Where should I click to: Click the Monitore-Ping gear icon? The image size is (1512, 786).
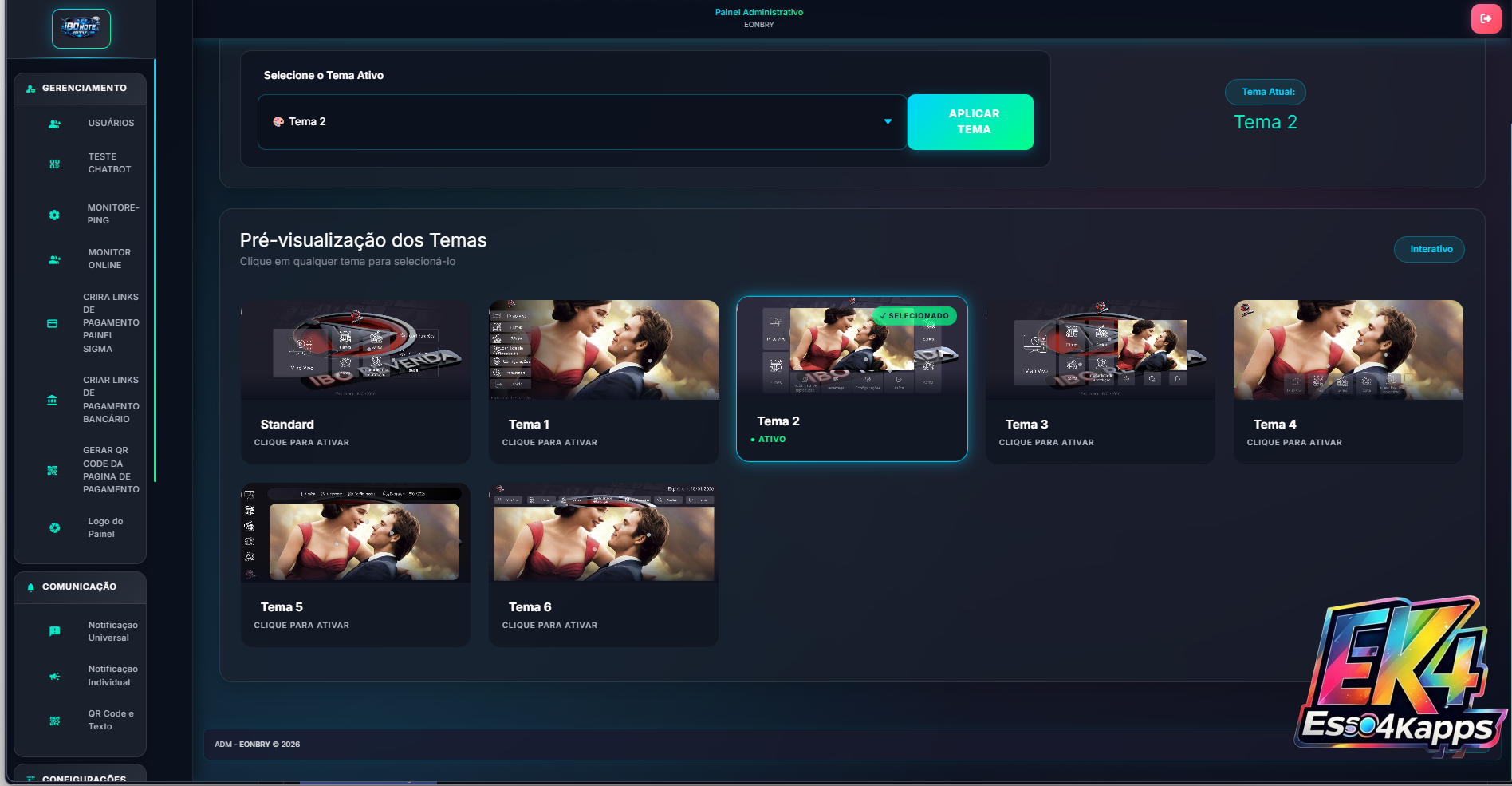(x=54, y=215)
